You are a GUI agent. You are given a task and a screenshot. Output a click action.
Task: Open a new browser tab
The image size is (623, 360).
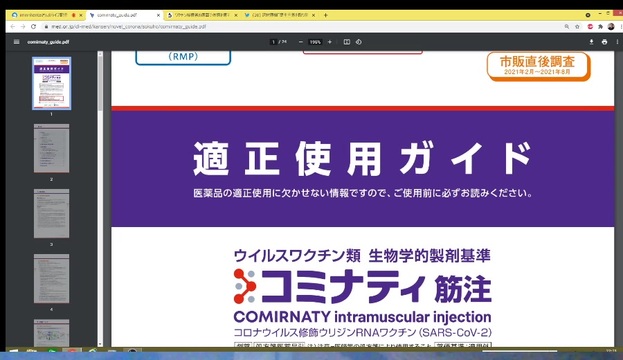(325, 15)
